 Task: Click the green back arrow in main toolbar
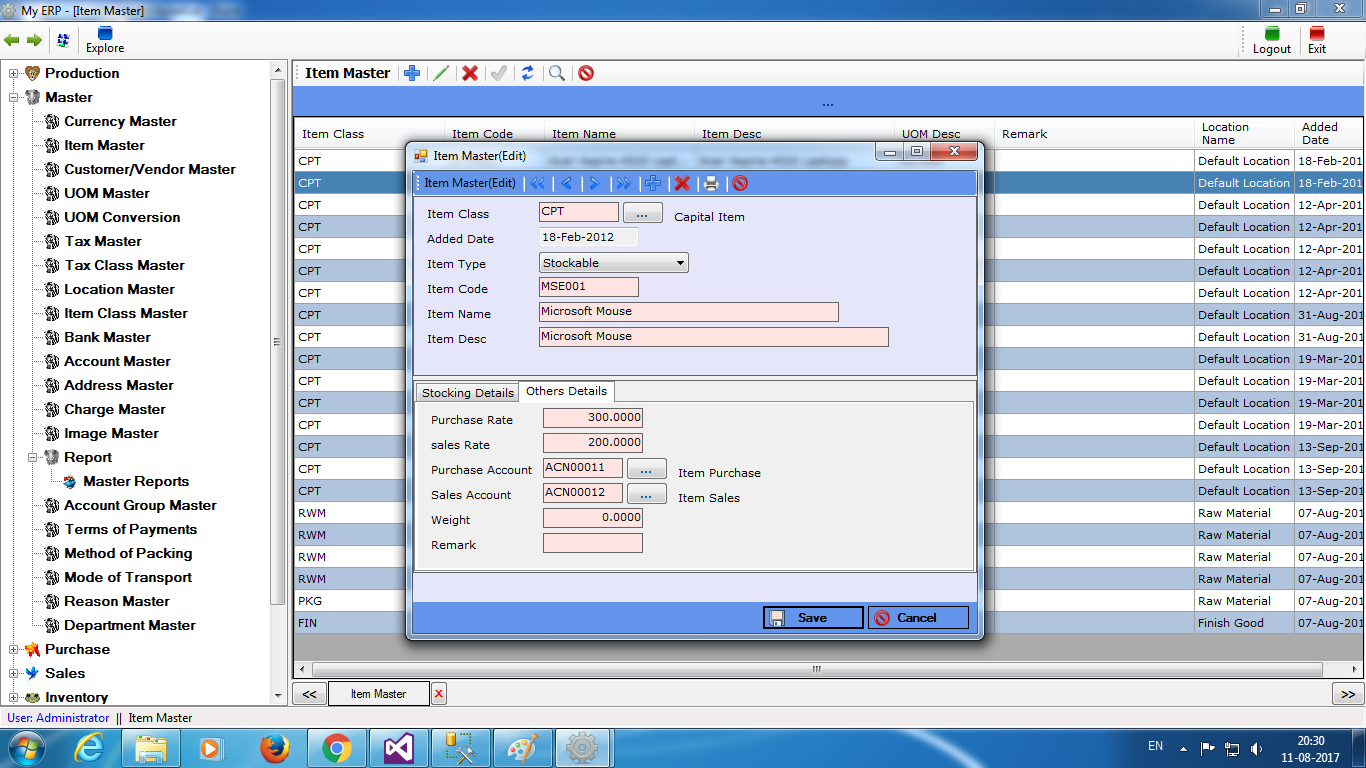pos(12,40)
